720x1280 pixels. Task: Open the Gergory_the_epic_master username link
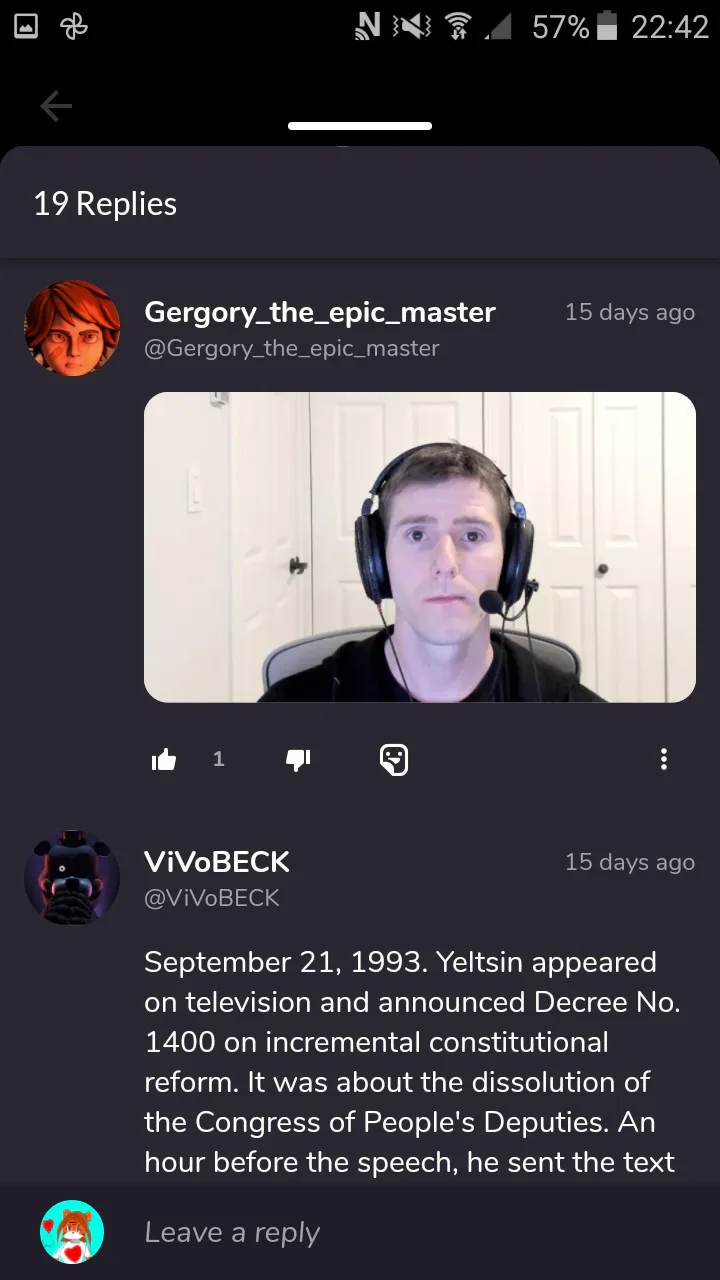pos(320,312)
